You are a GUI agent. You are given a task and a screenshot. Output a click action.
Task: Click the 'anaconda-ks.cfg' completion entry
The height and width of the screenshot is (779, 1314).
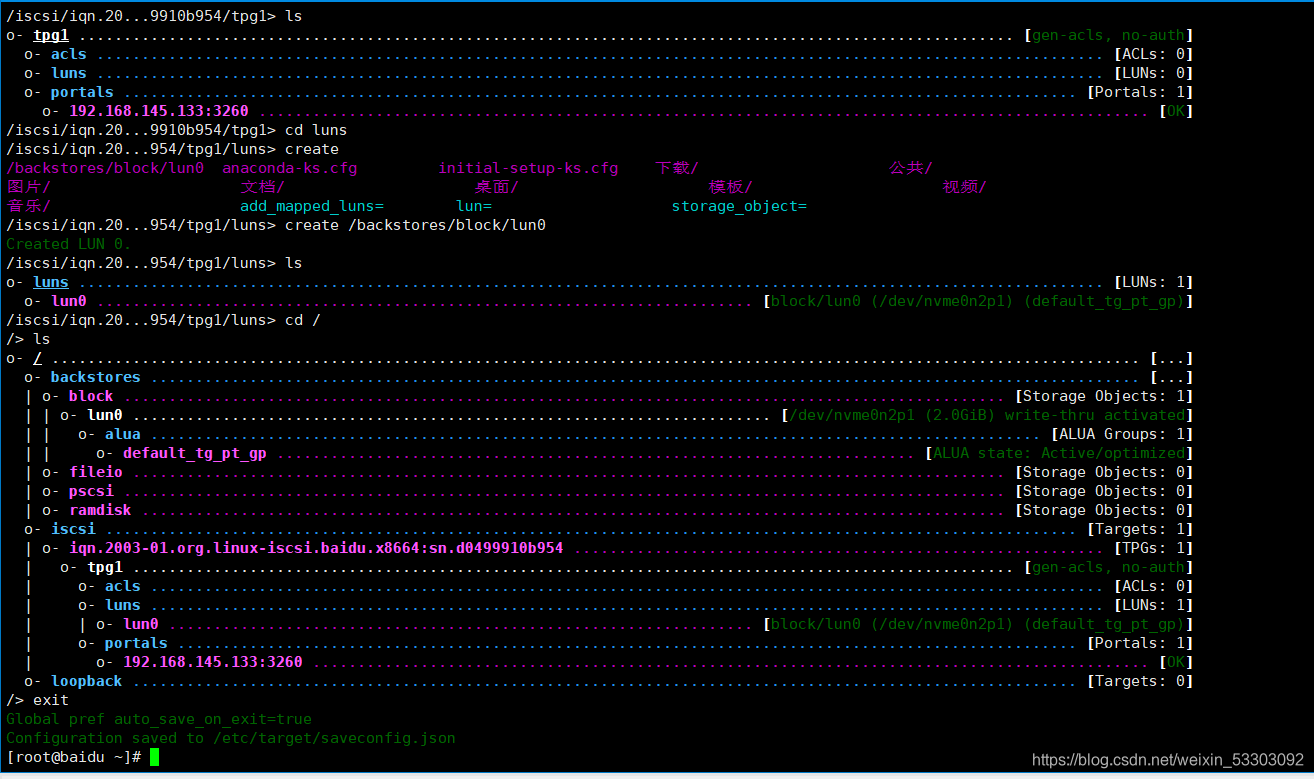tap(289, 168)
